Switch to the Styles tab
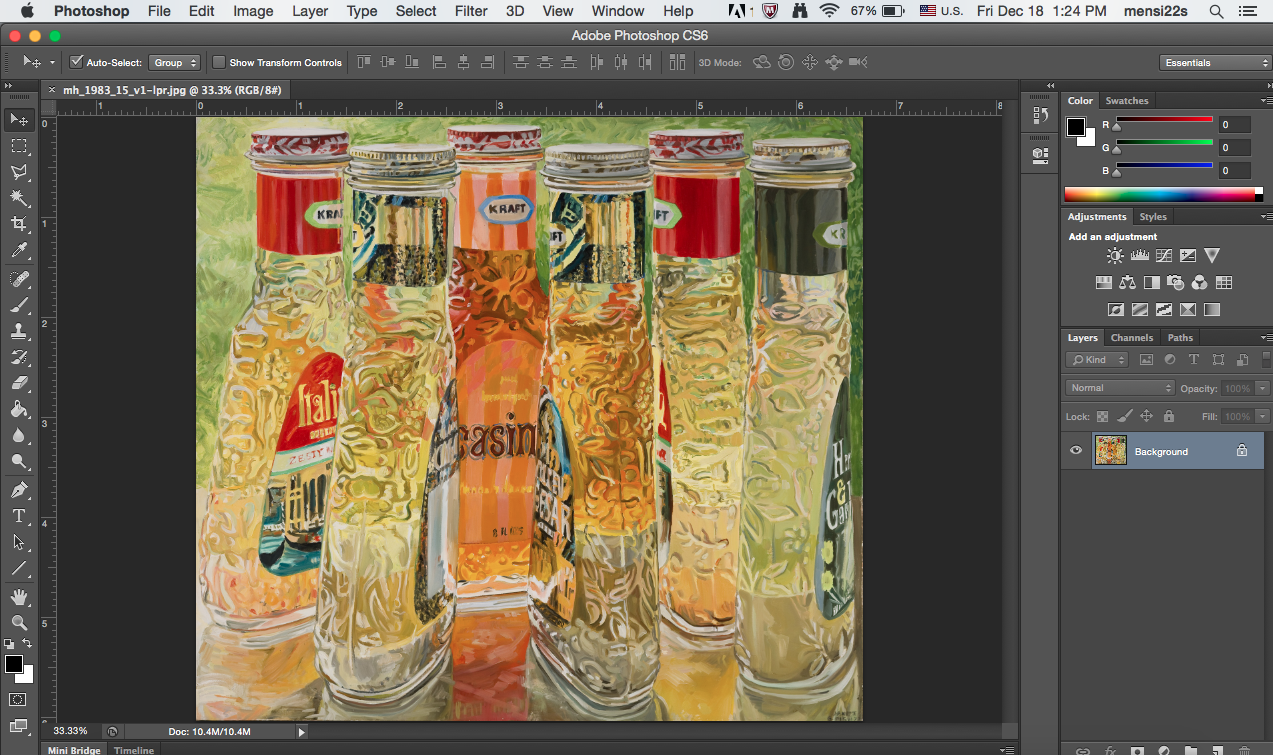This screenshot has height=755, width=1273. 1153,217
